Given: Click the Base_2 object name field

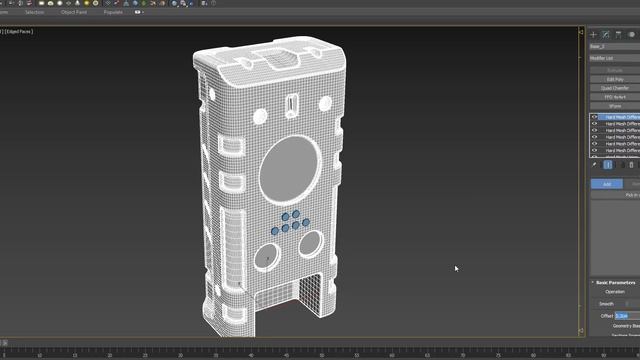Looking at the screenshot, I should [x=615, y=47].
